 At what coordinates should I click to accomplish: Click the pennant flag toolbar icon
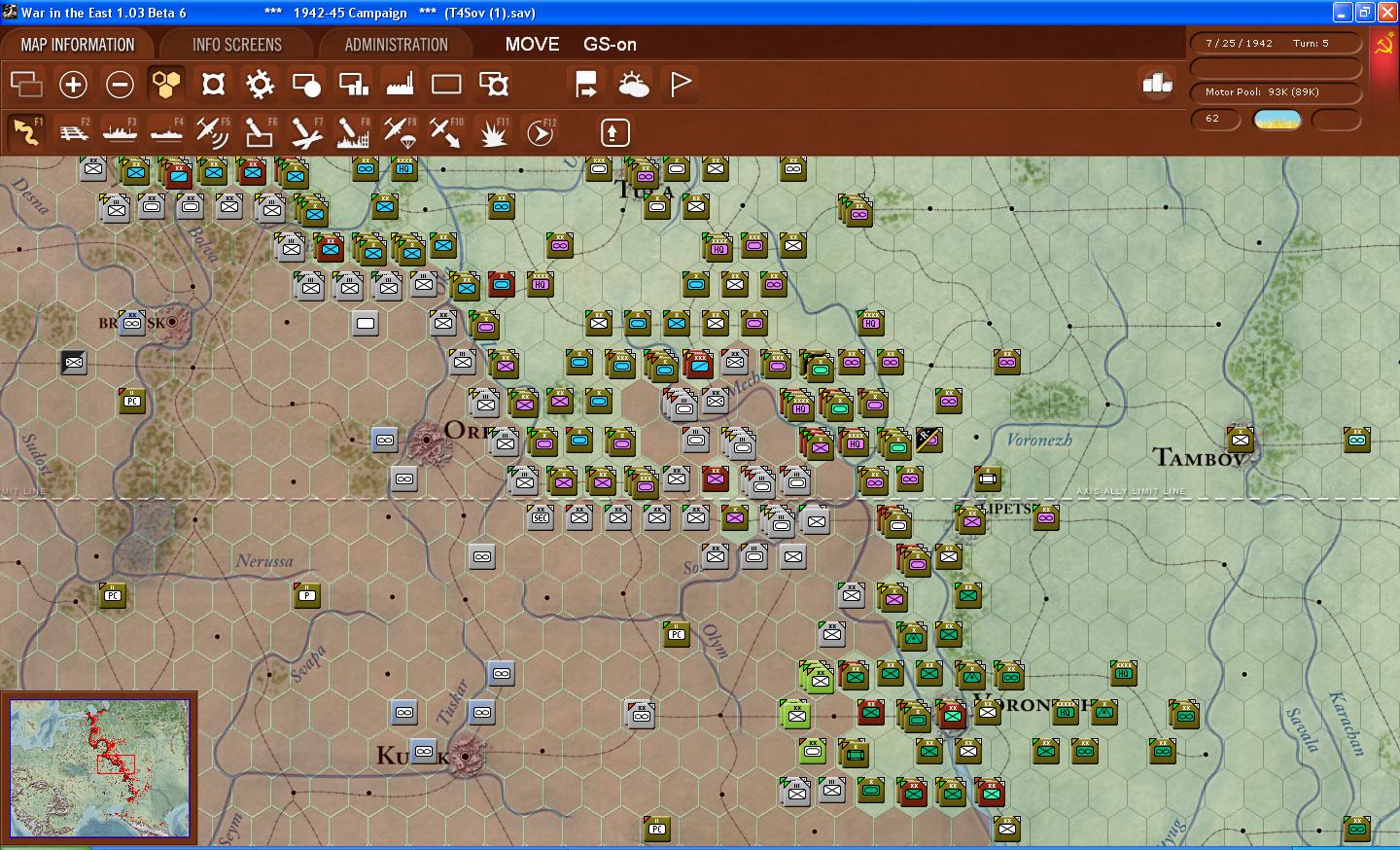pyautogui.click(x=681, y=85)
